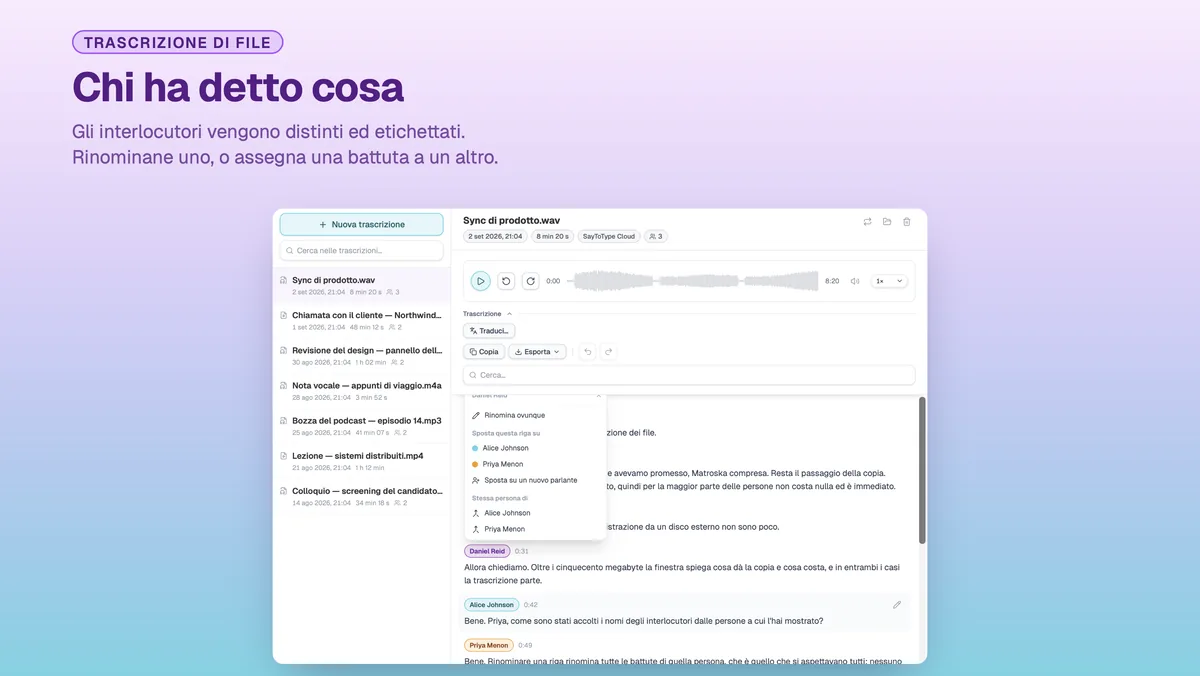Click the 8 min 20 s duration badge

click(x=552, y=237)
